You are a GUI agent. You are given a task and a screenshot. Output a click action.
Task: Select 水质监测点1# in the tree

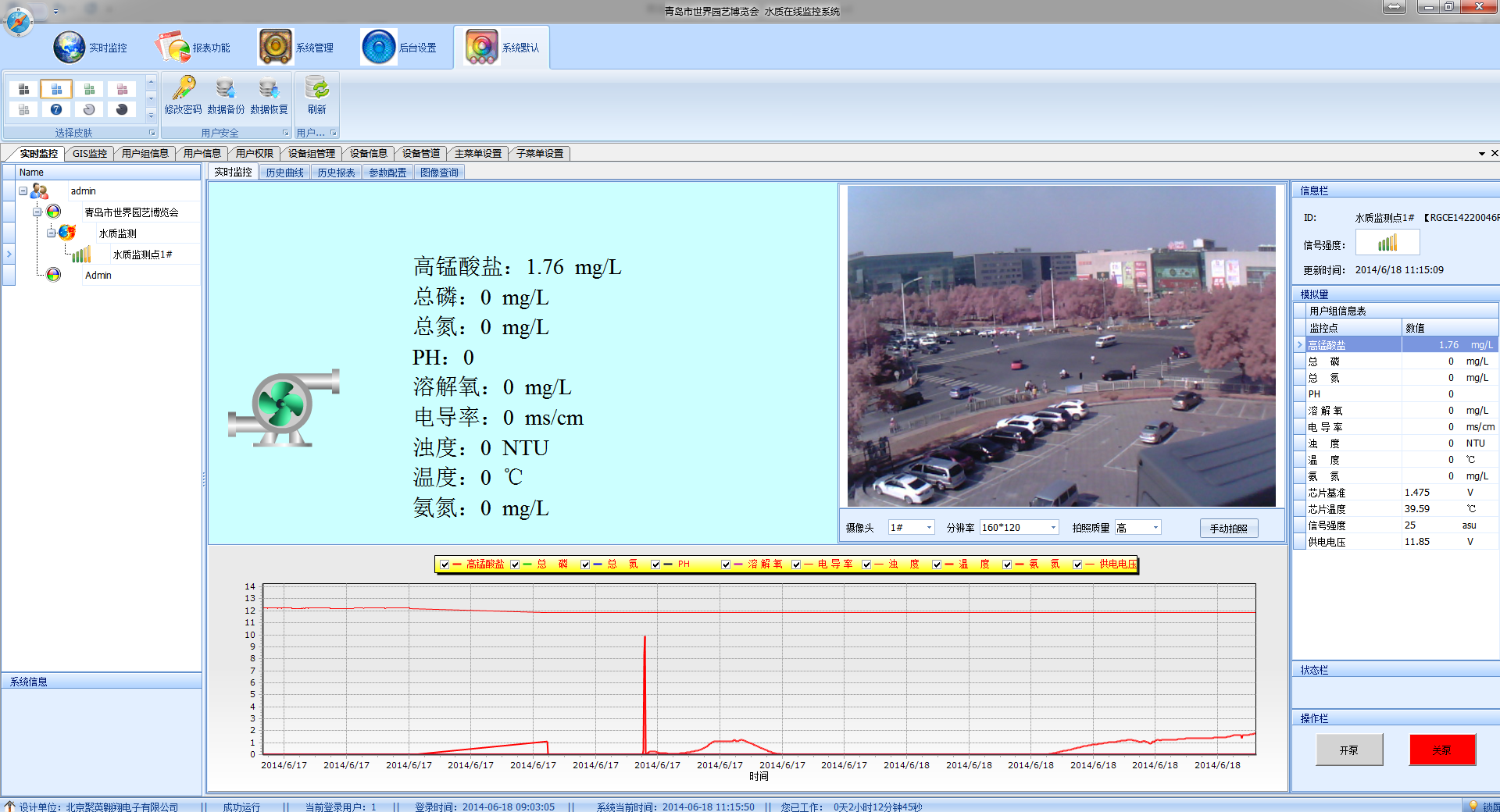pyautogui.click(x=142, y=255)
